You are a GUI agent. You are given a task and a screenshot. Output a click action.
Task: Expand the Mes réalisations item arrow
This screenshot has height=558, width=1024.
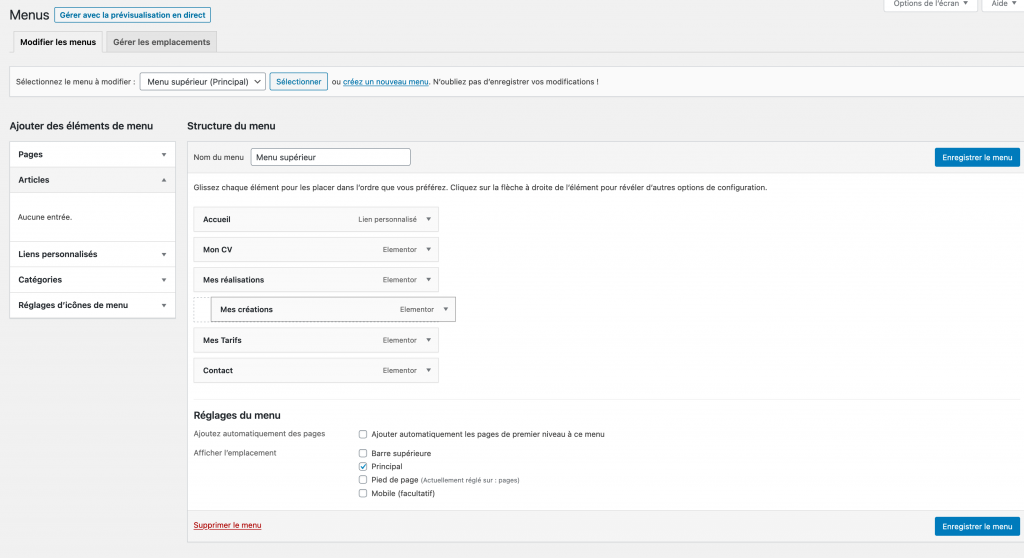pyautogui.click(x=428, y=280)
